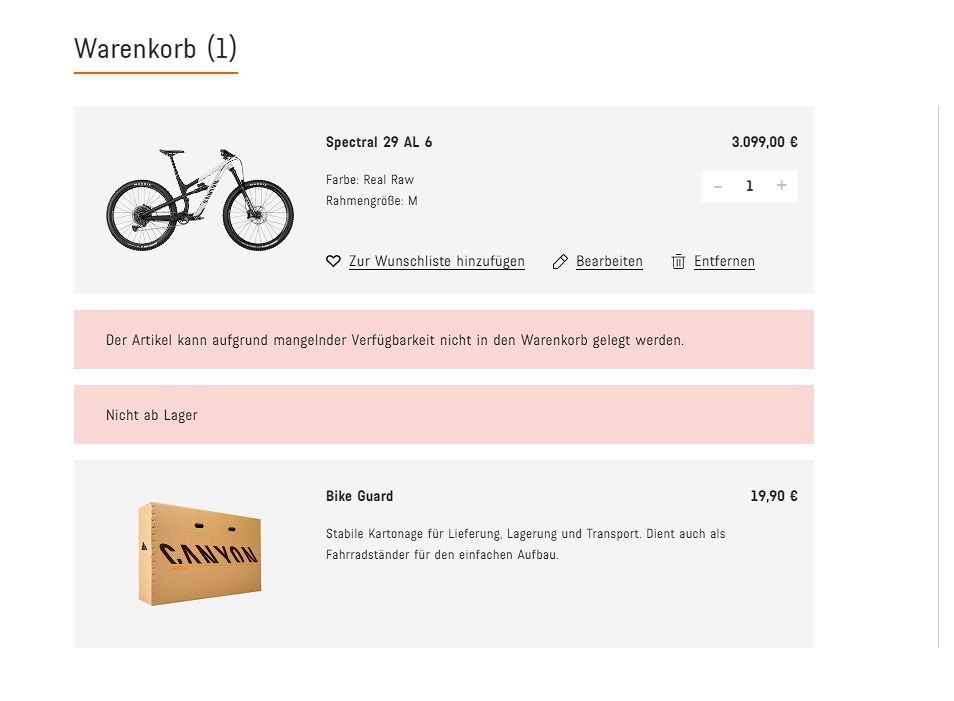Click the 19,90 € Bike Guard price
This screenshot has height=701, width=954.
773,496
